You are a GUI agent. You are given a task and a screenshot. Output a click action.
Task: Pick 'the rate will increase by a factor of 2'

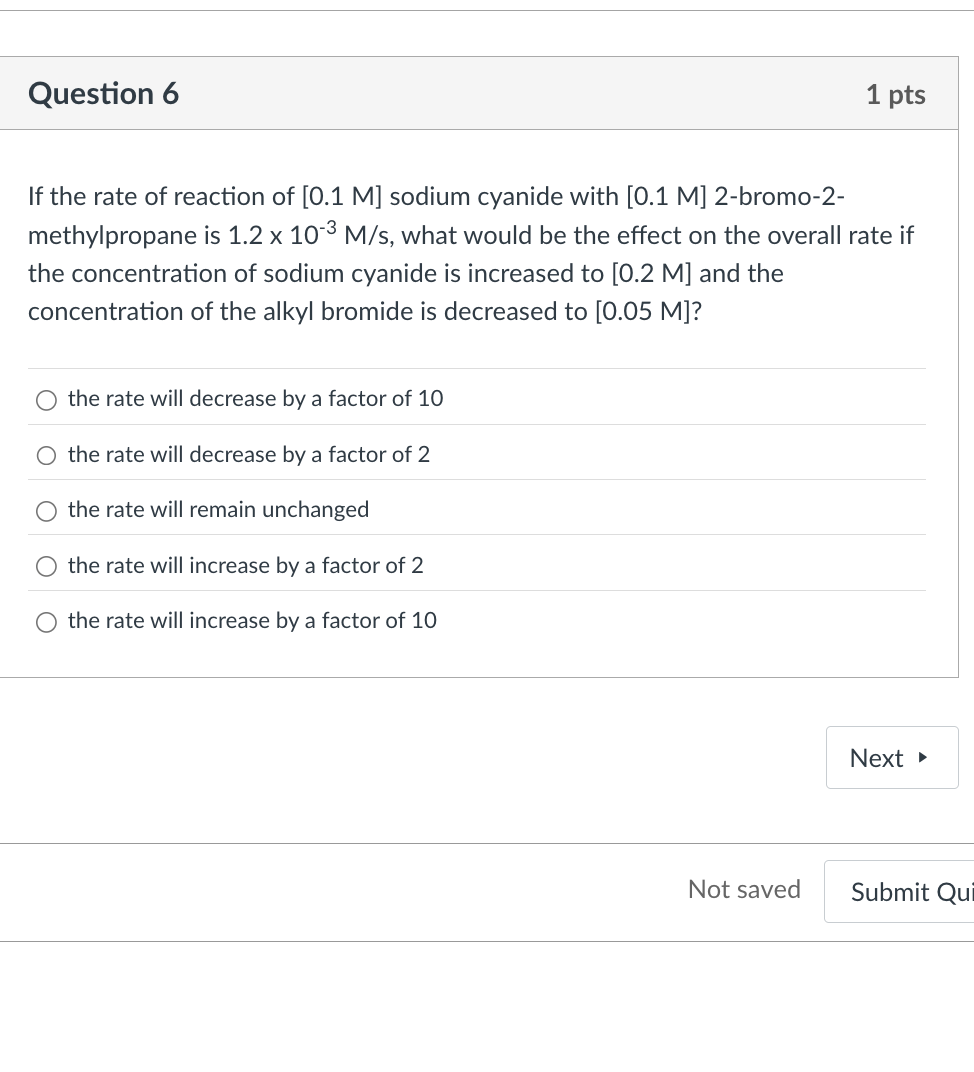(x=46, y=567)
